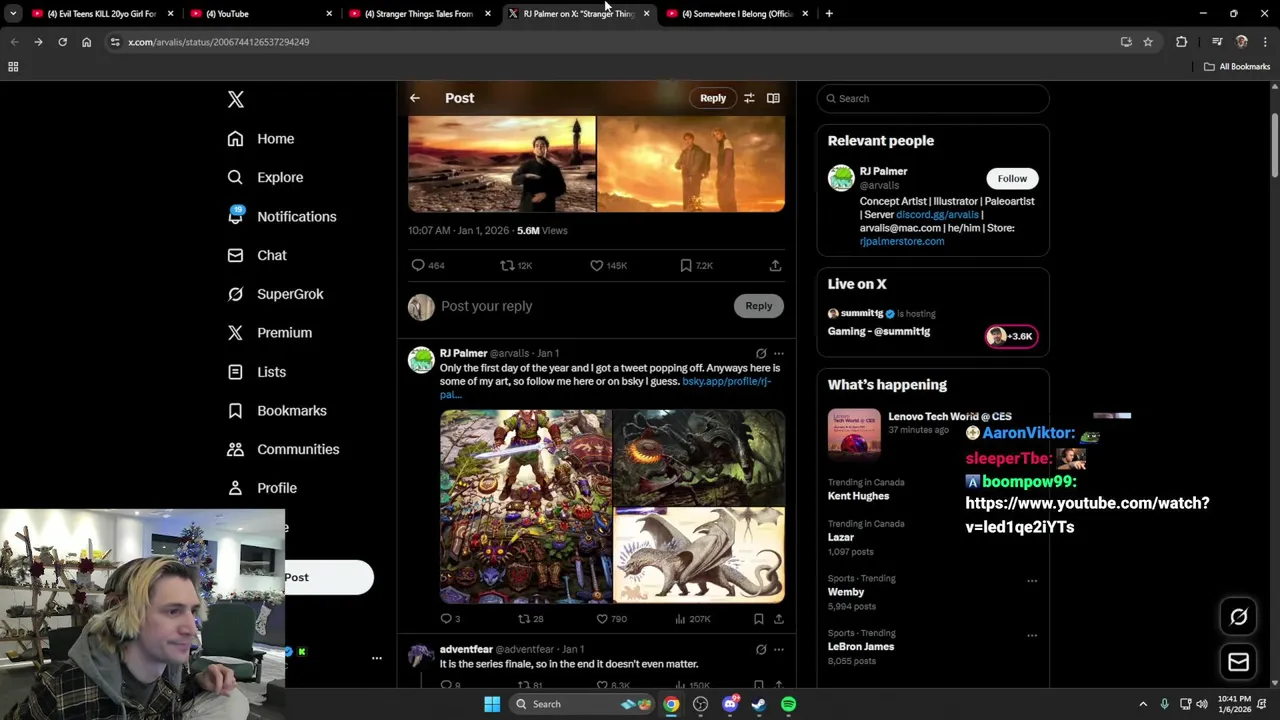
Task: Open Lists in the sidebar
Action: (257, 372)
